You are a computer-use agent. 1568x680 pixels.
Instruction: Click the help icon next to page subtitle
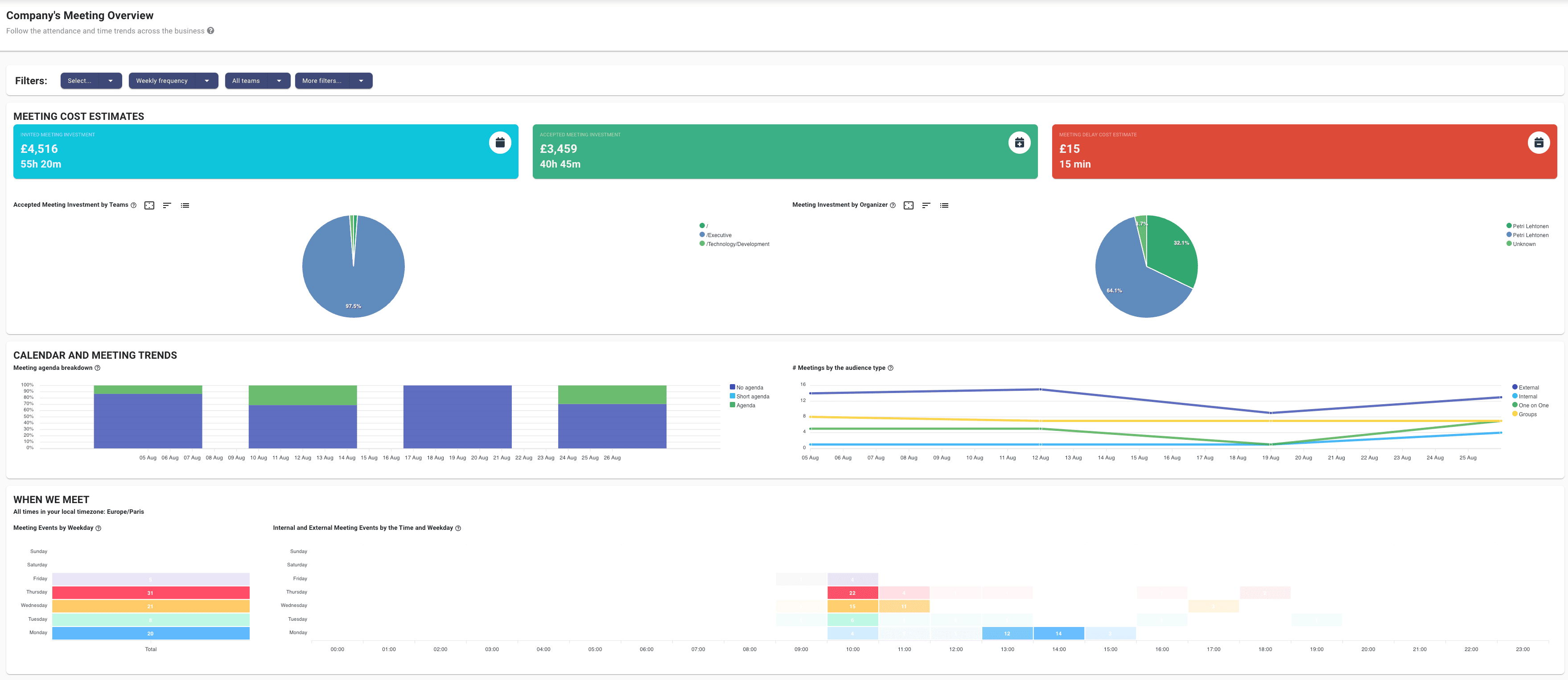coord(210,30)
